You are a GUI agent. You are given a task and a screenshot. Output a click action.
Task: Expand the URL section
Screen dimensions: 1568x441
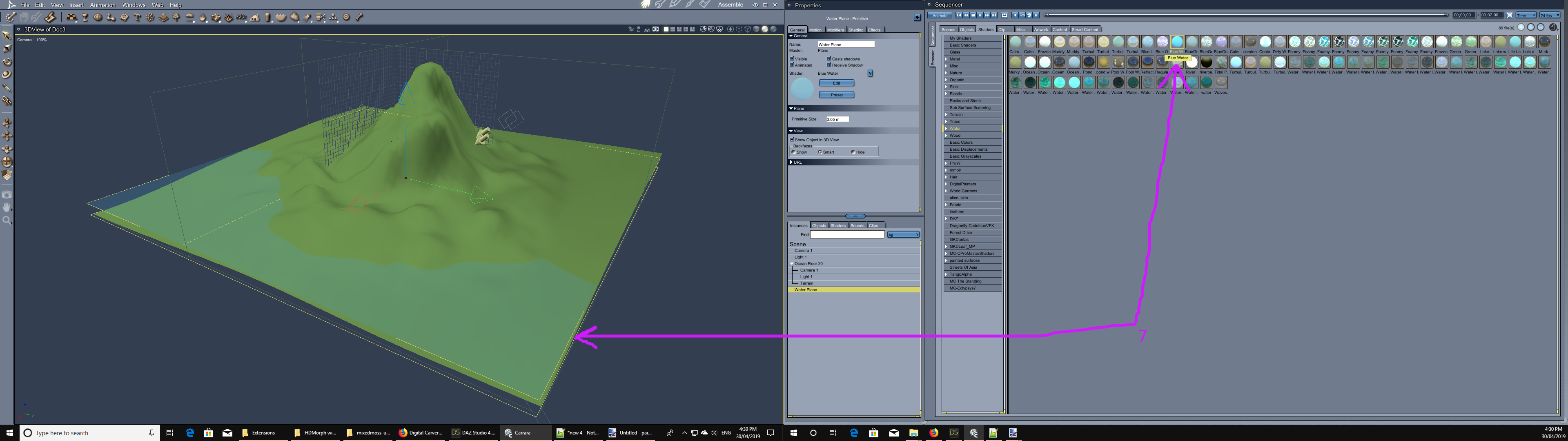791,162
